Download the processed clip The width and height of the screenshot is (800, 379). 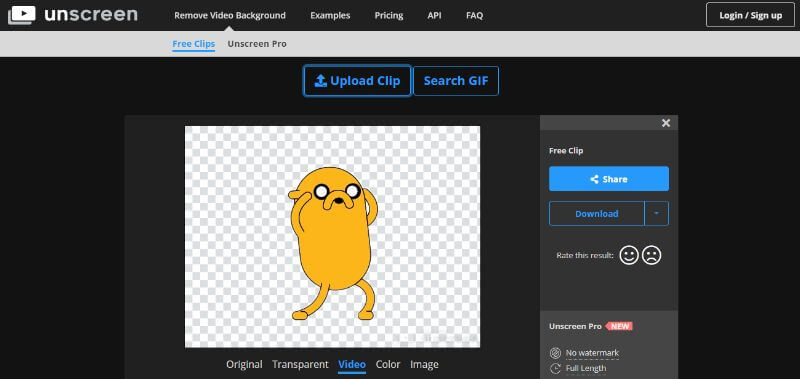pos(596,214)
